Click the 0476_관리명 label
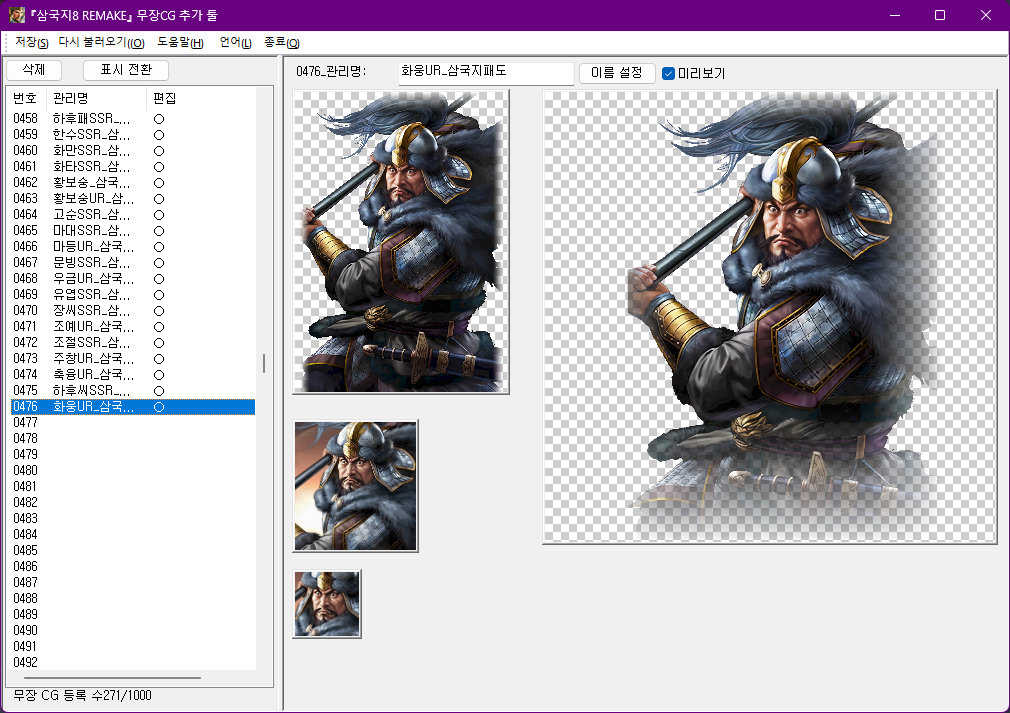This screenshot has width=1010, height=713. click(331, 71)
